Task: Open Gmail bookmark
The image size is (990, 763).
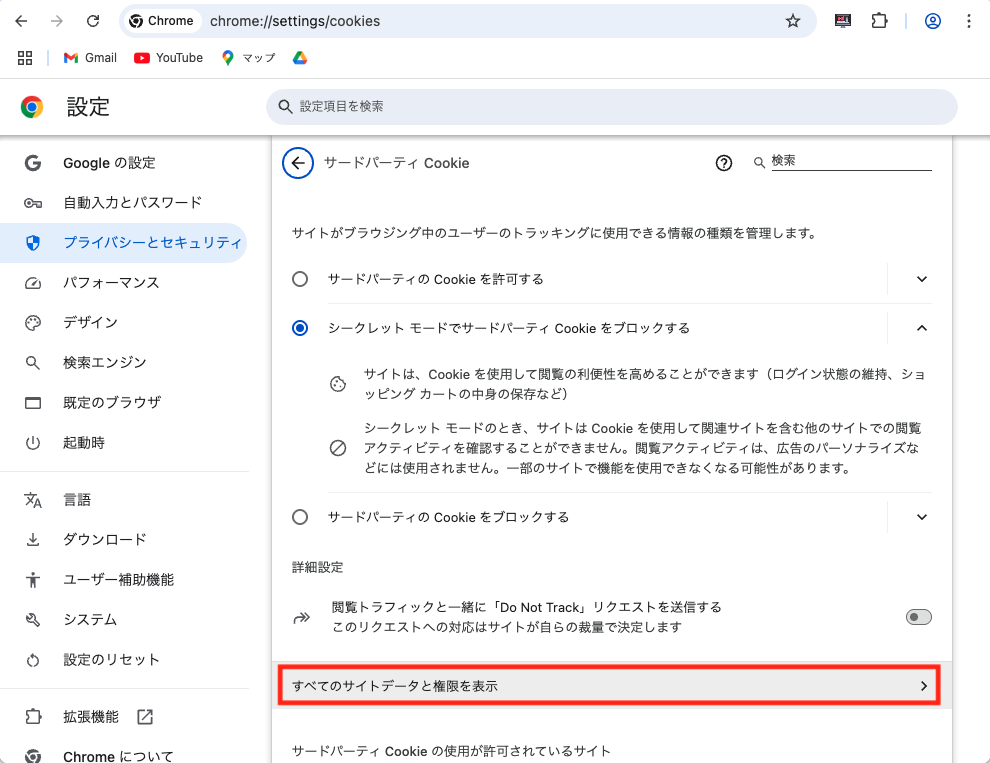Action: coord(90,58)
